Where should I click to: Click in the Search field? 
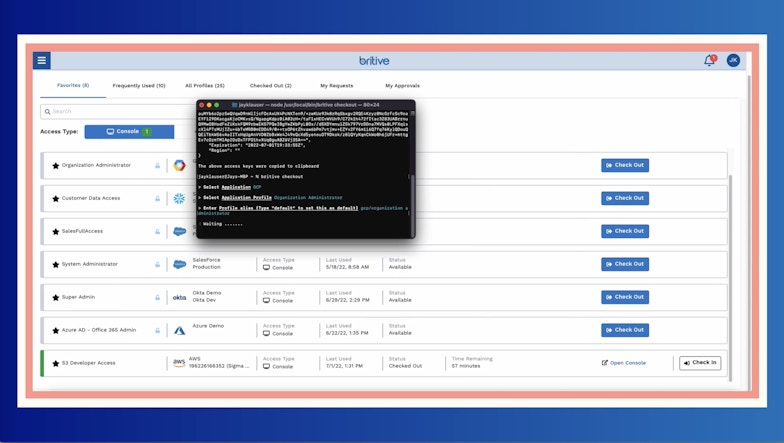[118, 112]
